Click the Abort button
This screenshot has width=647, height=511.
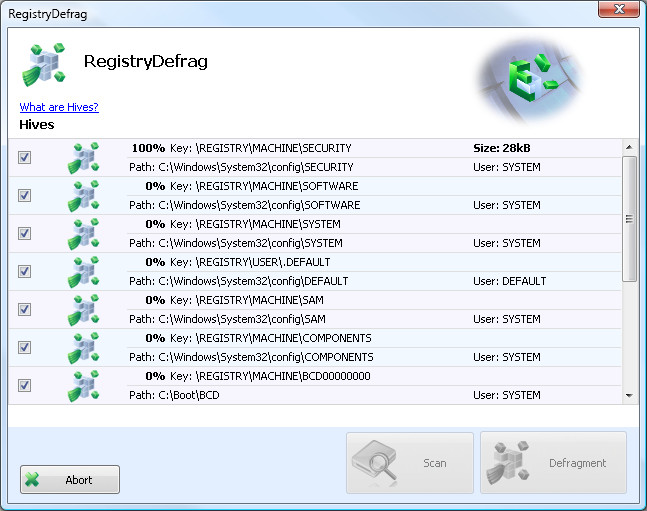coord(70,480)
